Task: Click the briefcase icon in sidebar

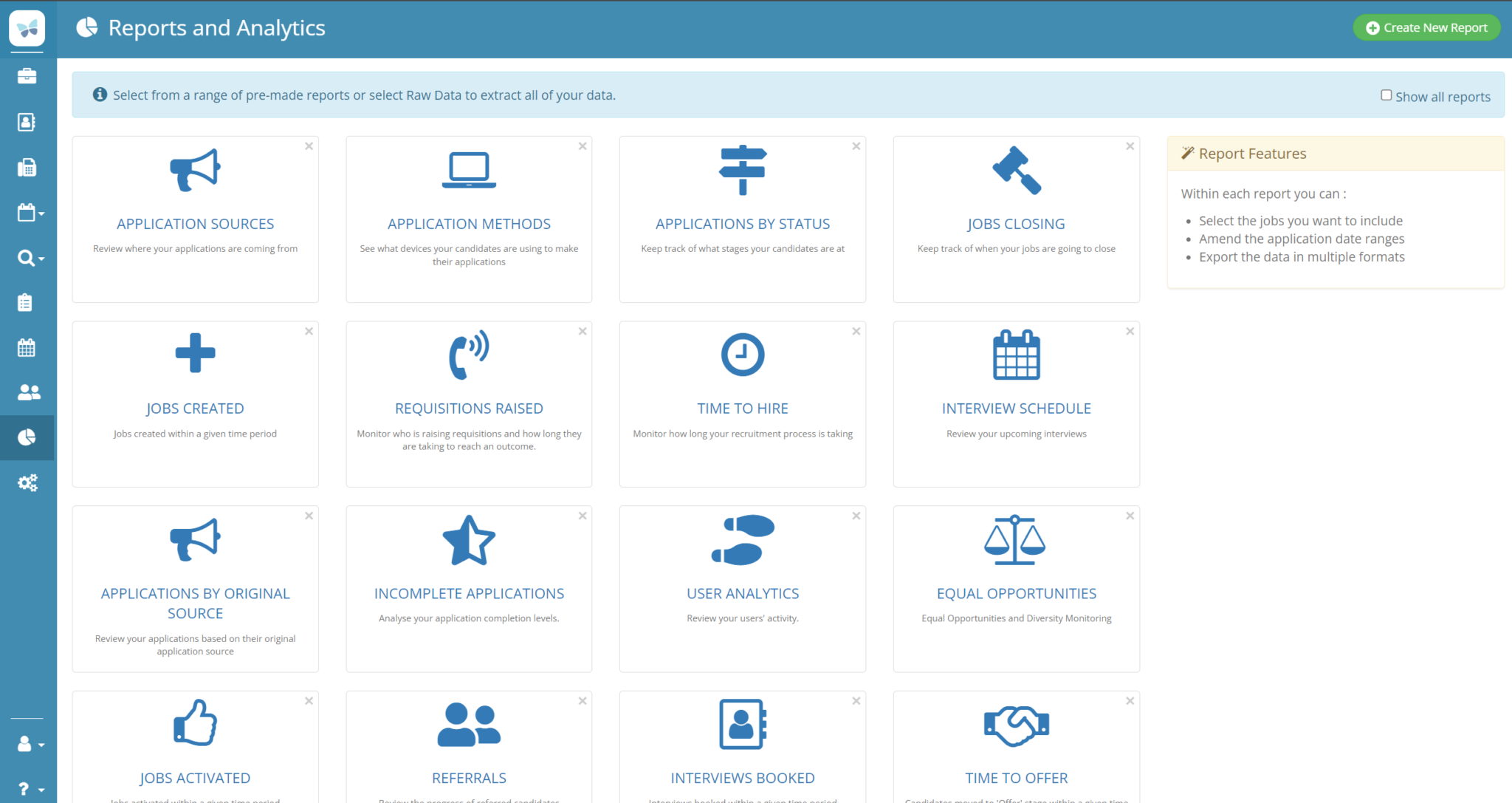Action: [x=27, y=76]
